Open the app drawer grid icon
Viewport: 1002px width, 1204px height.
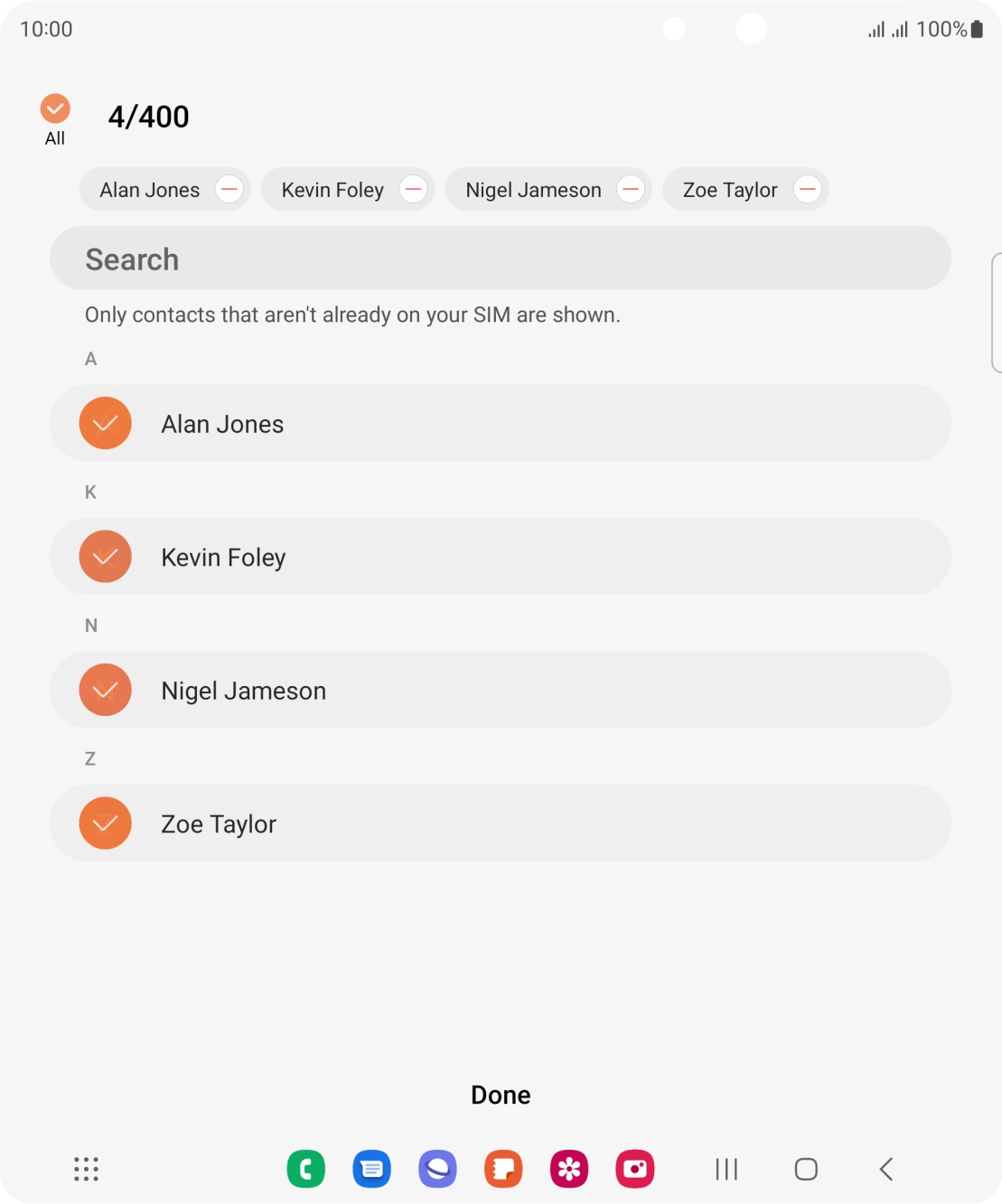86,1169
